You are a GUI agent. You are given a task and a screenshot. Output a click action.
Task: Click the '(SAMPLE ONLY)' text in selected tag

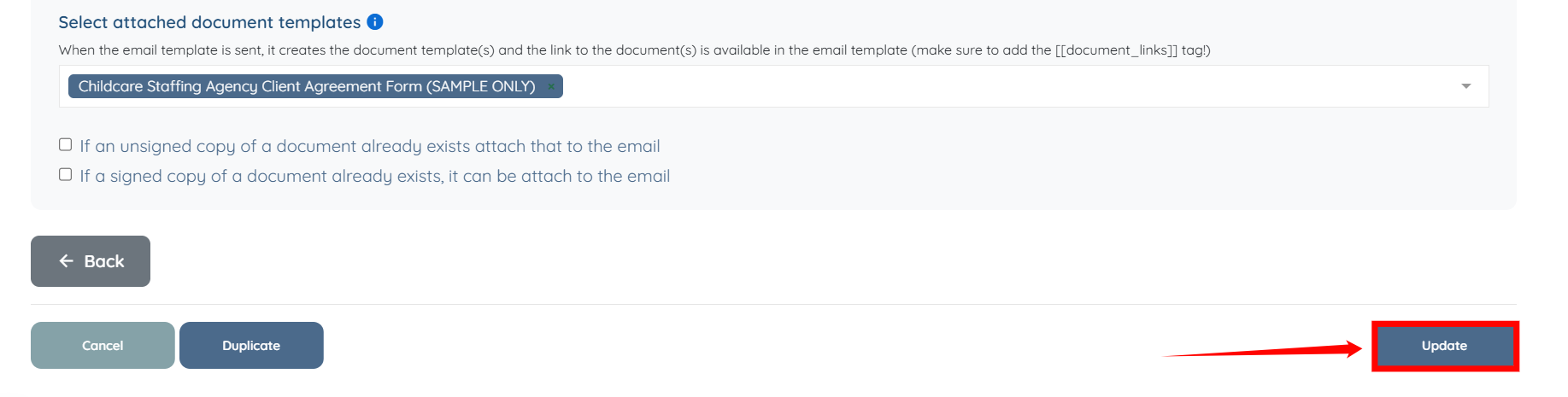click(481, 86)
